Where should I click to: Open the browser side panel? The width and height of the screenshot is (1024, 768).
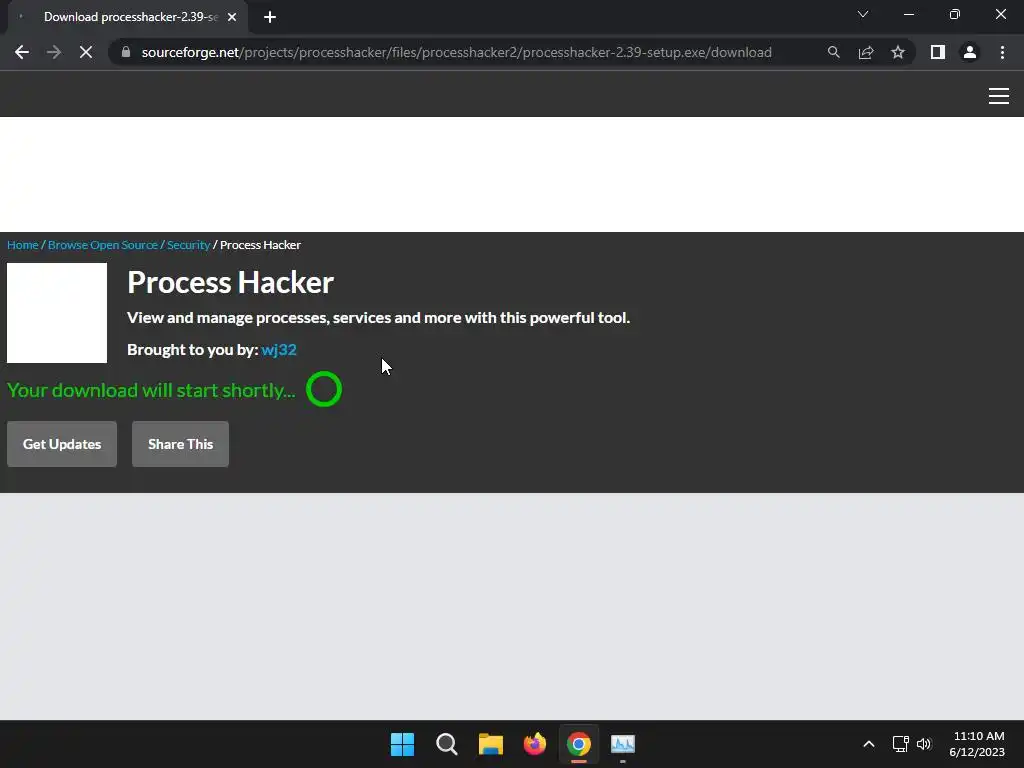tap(938, 52)
